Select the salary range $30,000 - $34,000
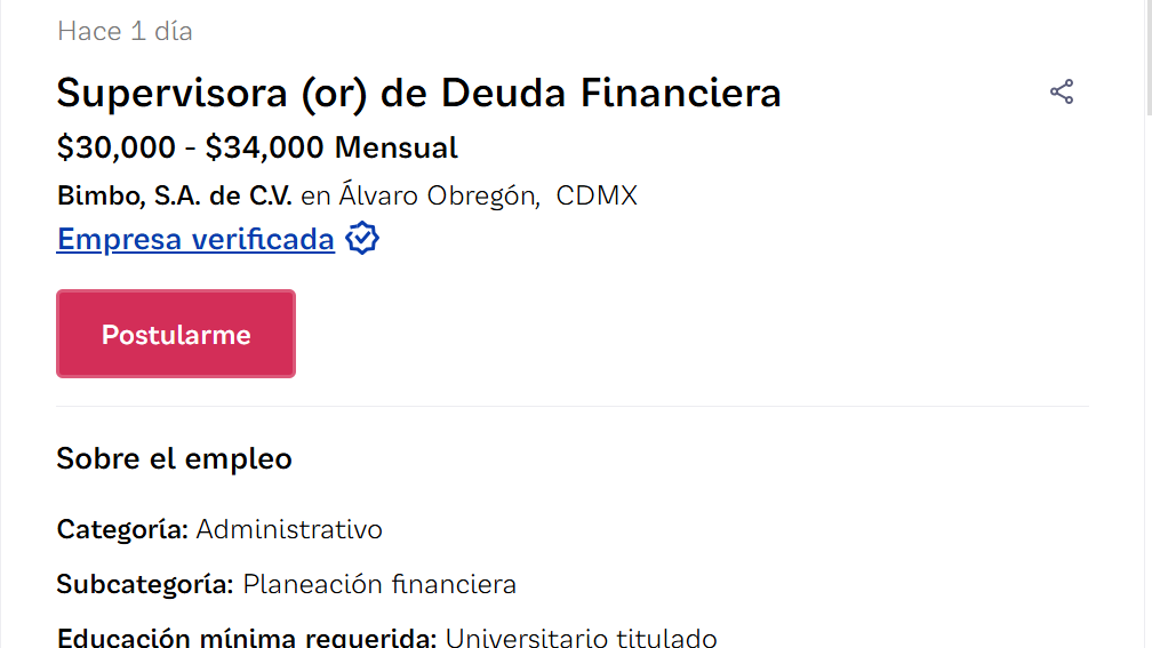1152x648 pixels. point(188,147)
